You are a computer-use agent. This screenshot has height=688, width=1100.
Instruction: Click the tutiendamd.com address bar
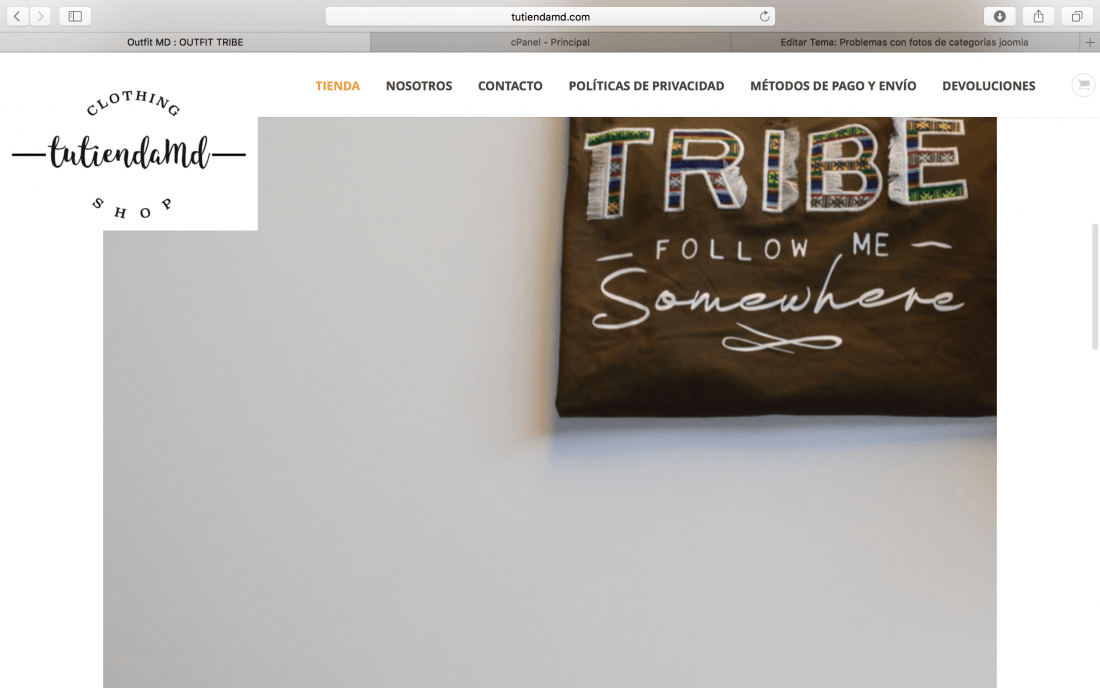tap(550, 16)
